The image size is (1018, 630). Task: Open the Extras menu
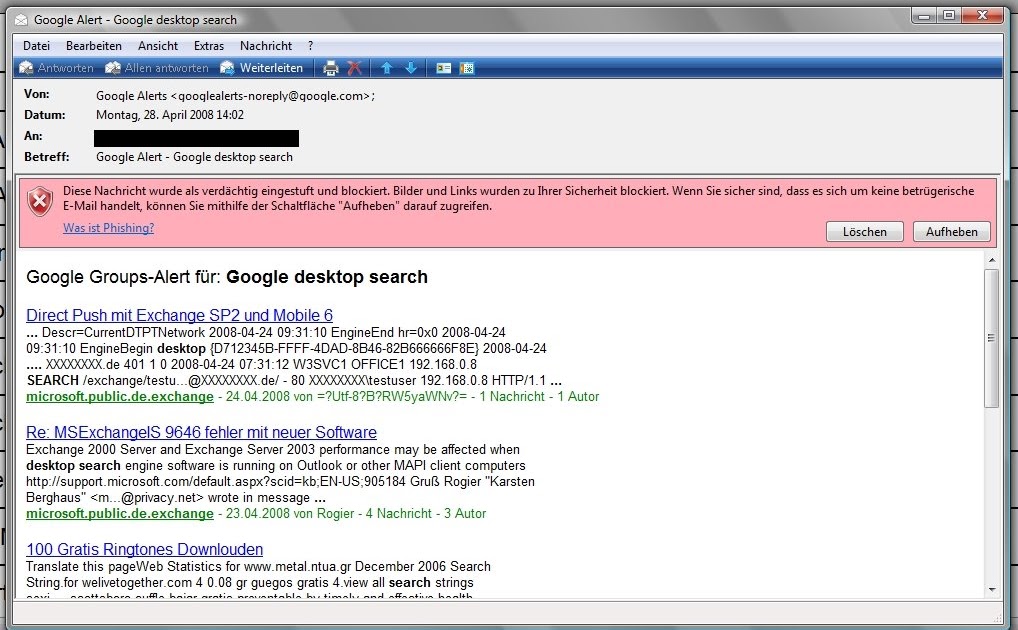click(208, 46)
